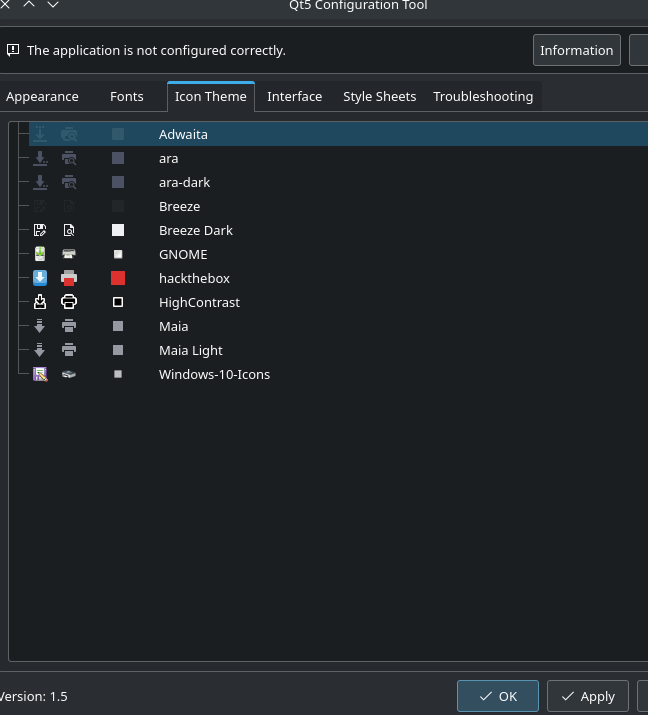Click the white square icon in the Breeze Dark row
The image size is (648, 715).
(118, 230)
